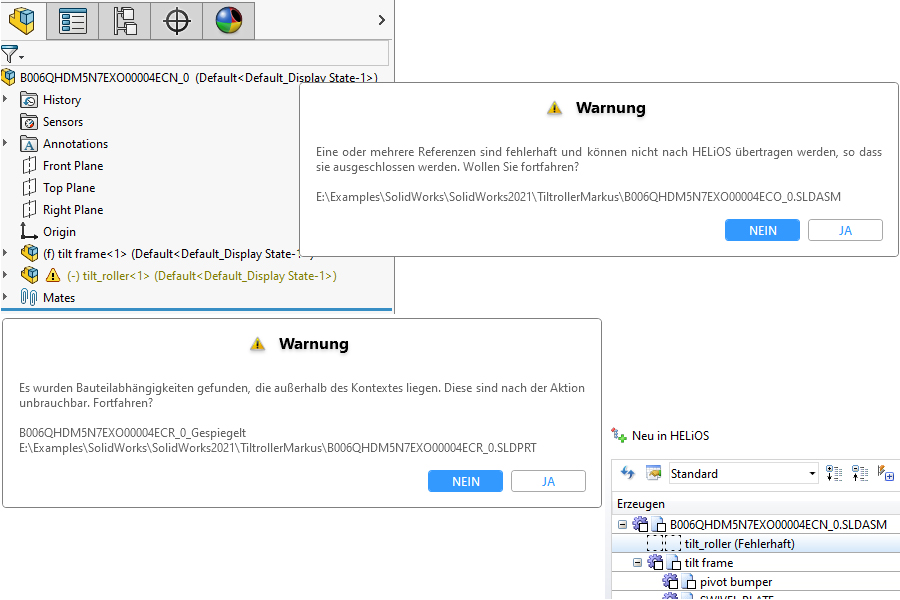Viewport: 900px width, 600px height.
Task: Select the Top Plane tree item
Action: tap(69, 188)
